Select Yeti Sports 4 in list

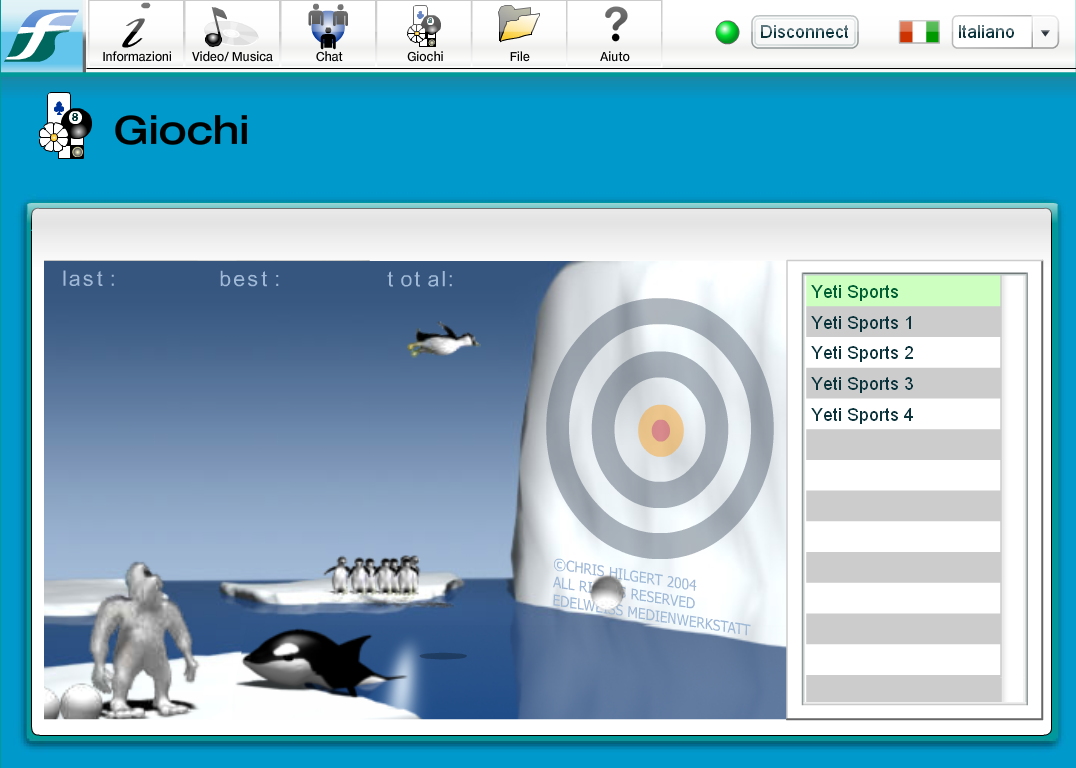click(x=903, y=414)
